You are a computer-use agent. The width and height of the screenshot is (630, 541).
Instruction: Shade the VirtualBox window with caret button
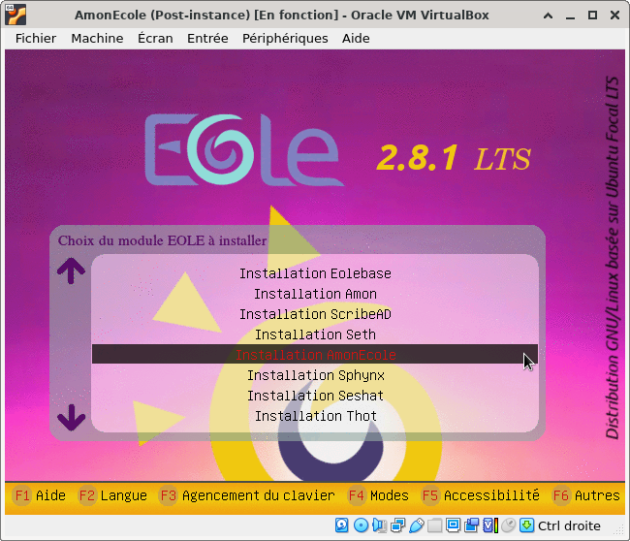click(x=548, y=15)
